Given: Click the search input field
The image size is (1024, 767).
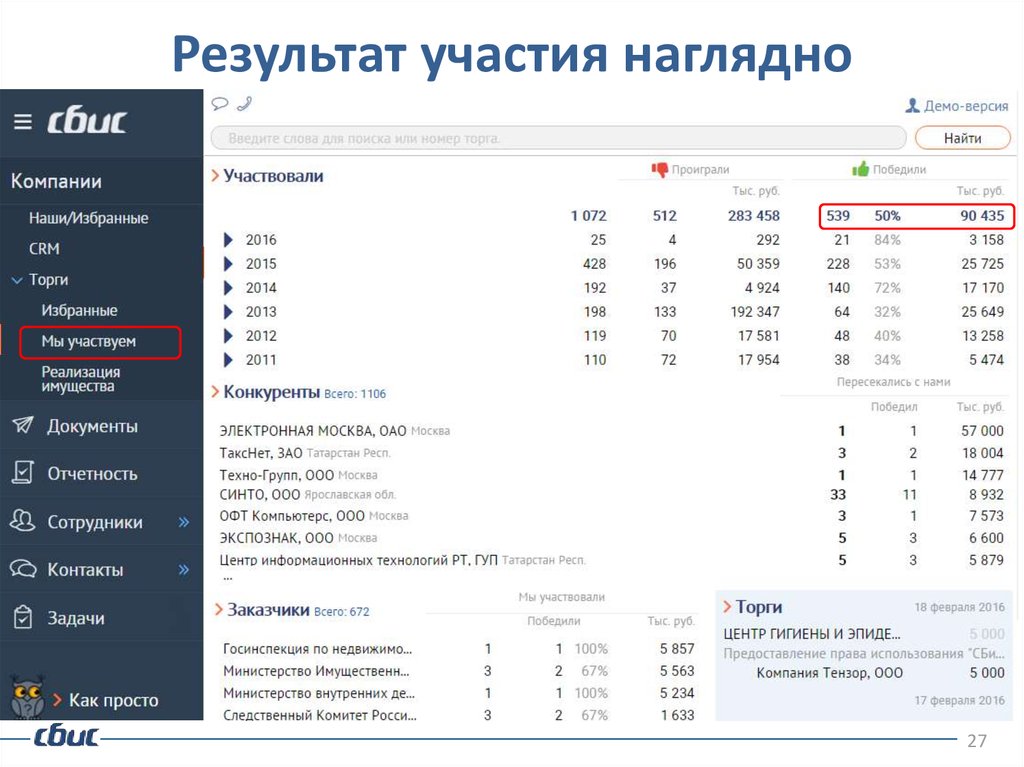Looking at the screenshot, I should [555, 138].
